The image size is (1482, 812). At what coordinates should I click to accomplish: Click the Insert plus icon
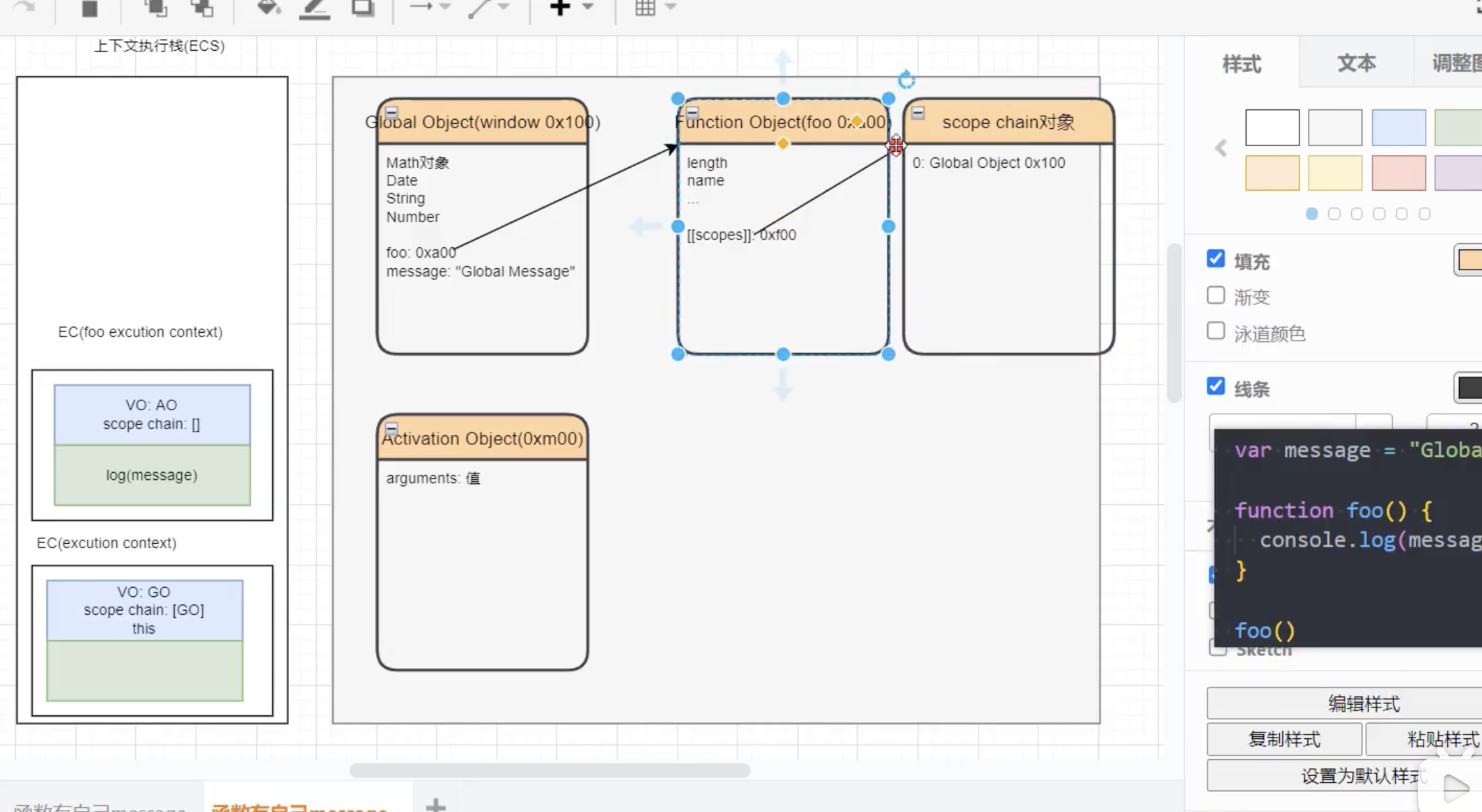click(x=560, y=7)
